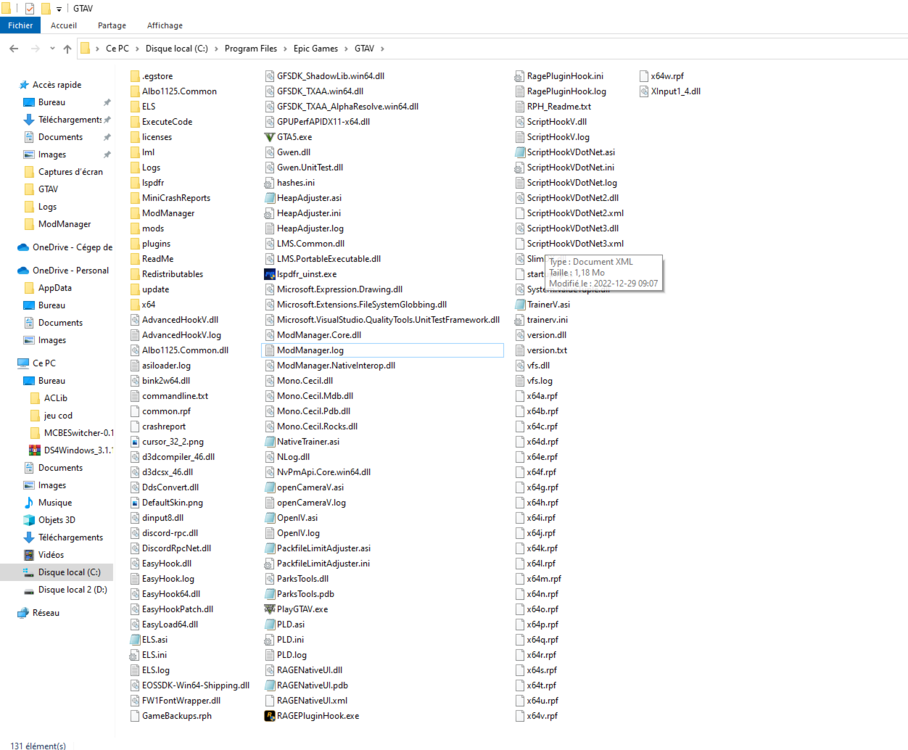Switch to the Accueil tab
The width and height of the screenshot is (908, 750).
pyautogui.click(x=64, y=25)
